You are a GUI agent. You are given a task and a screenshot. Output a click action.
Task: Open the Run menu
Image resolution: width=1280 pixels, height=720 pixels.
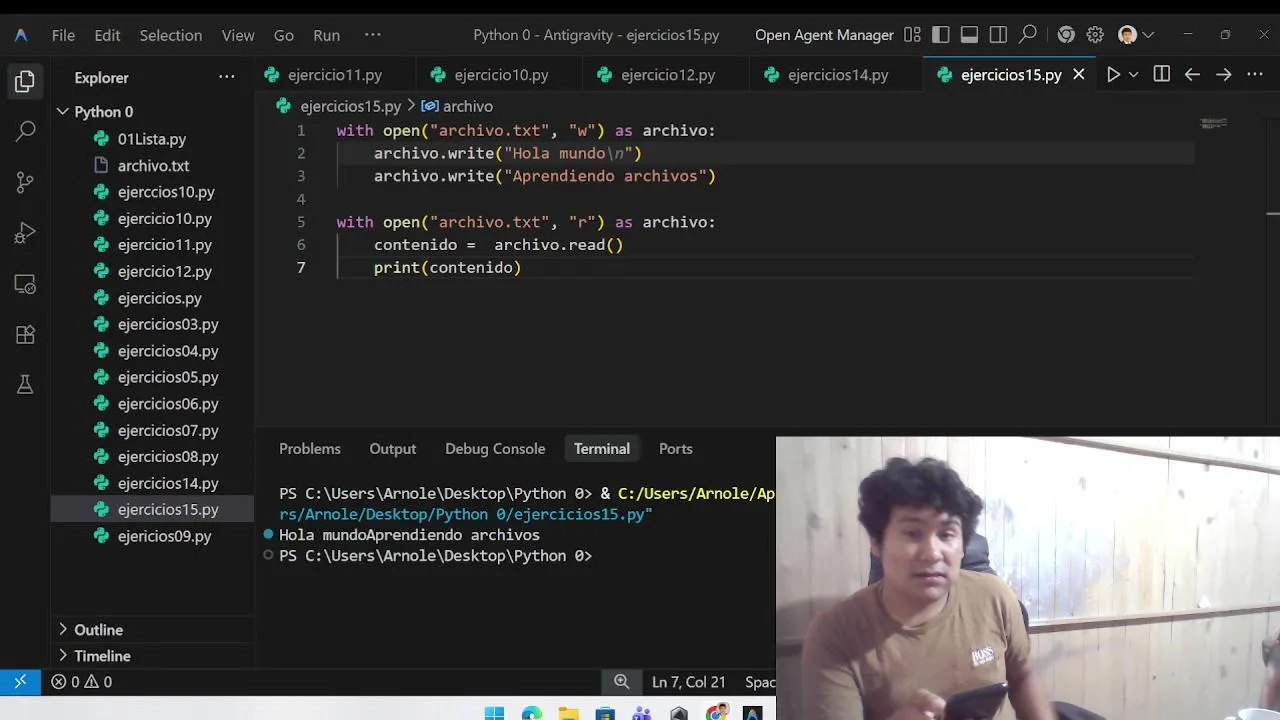coord(326,35)
